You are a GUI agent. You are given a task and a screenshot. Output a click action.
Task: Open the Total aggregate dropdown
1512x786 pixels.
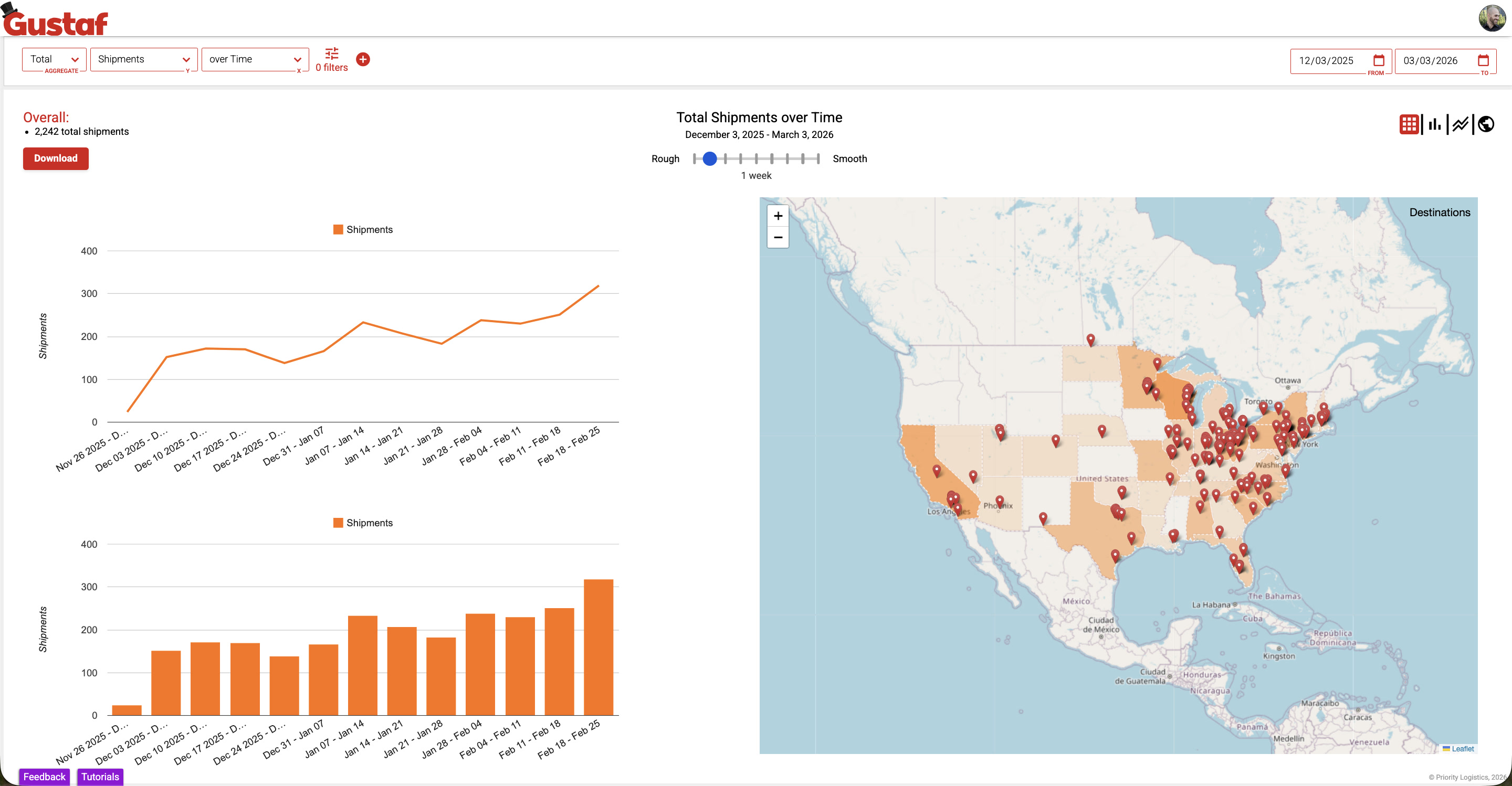coord(54,59)
